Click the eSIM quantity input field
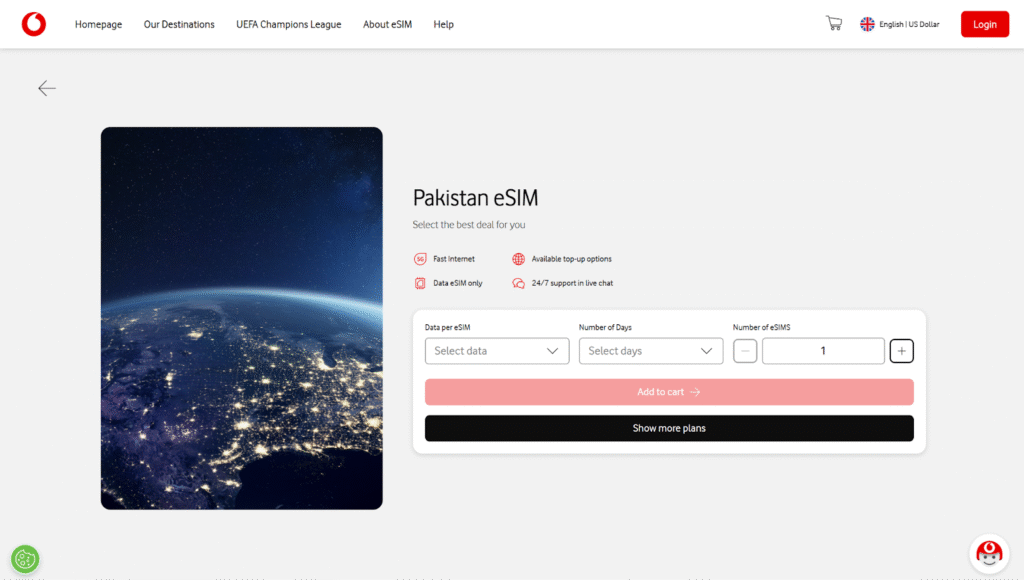1024x580 pixels. click(x=822, y=351)
